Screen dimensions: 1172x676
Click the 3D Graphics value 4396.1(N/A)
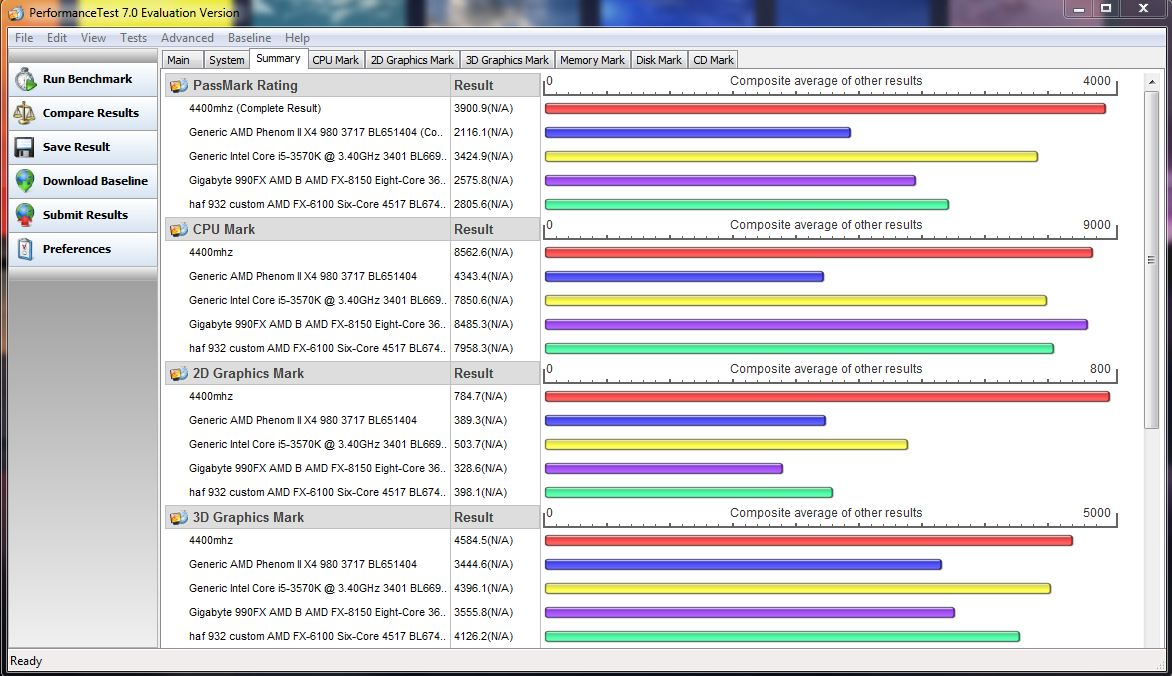click(x=483, y=588)
